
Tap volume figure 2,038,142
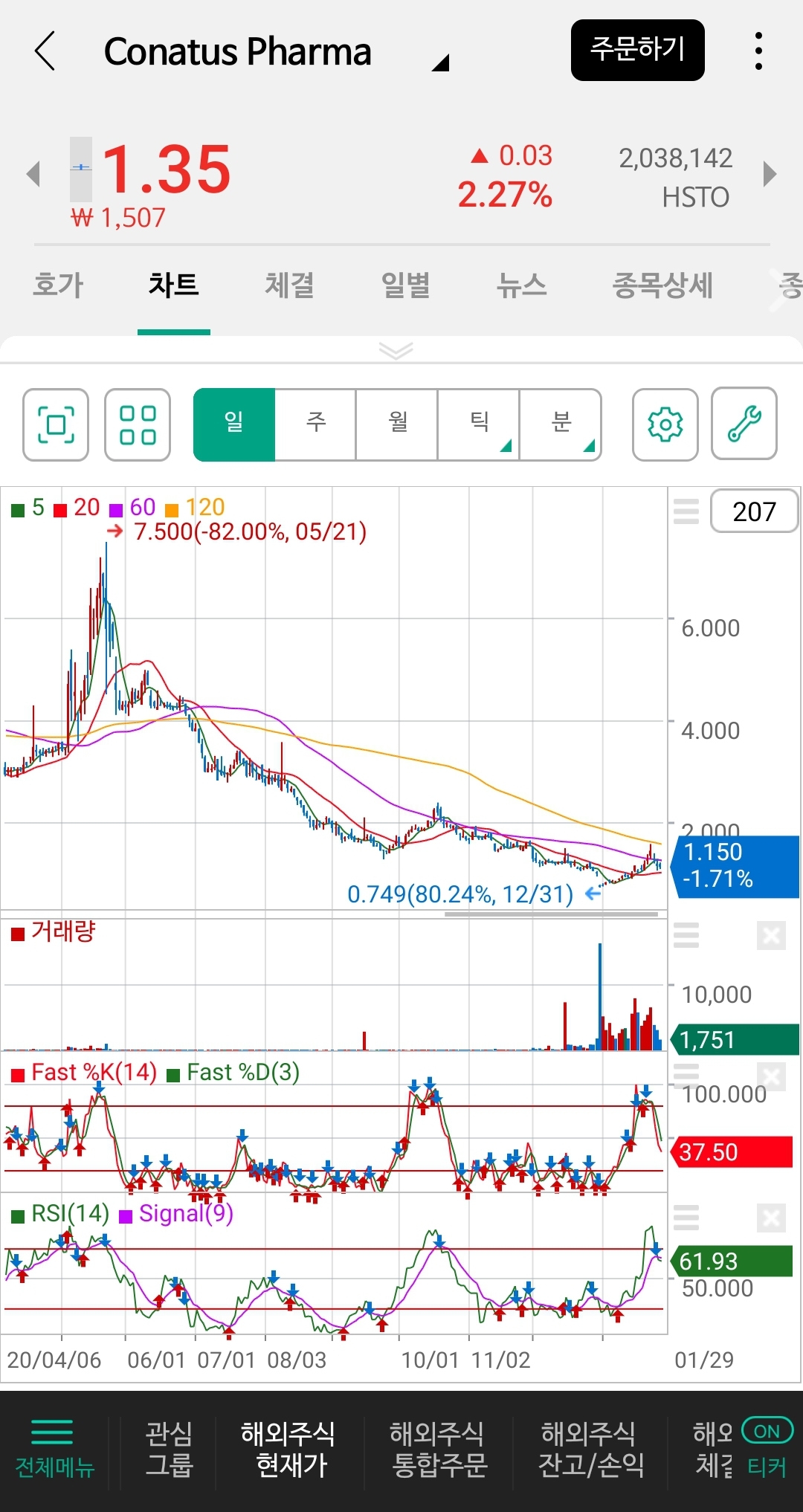click(x=676, y=158)
